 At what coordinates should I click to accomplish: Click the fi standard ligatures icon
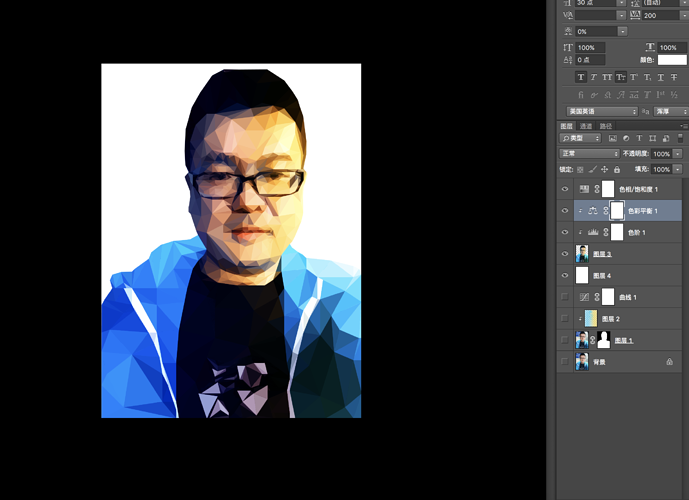(581, 94)
